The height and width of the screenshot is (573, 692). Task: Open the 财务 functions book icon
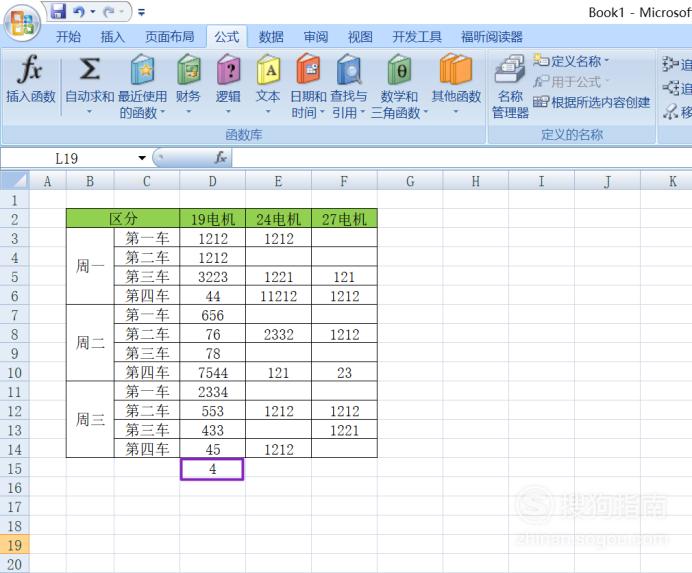tap(188, 69)
